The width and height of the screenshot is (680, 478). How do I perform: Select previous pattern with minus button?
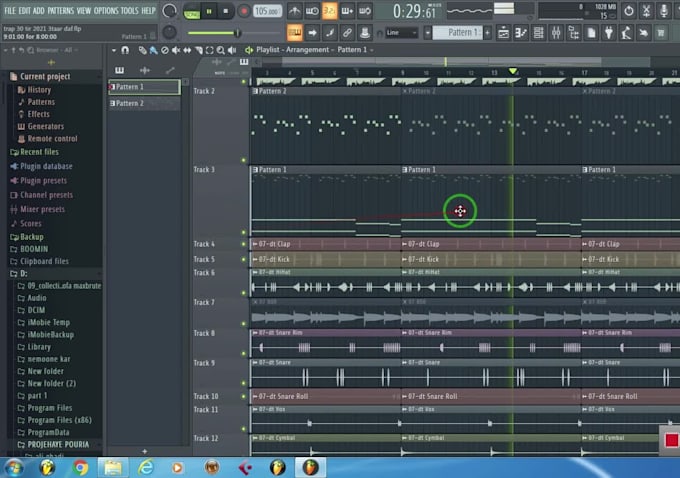428,33
